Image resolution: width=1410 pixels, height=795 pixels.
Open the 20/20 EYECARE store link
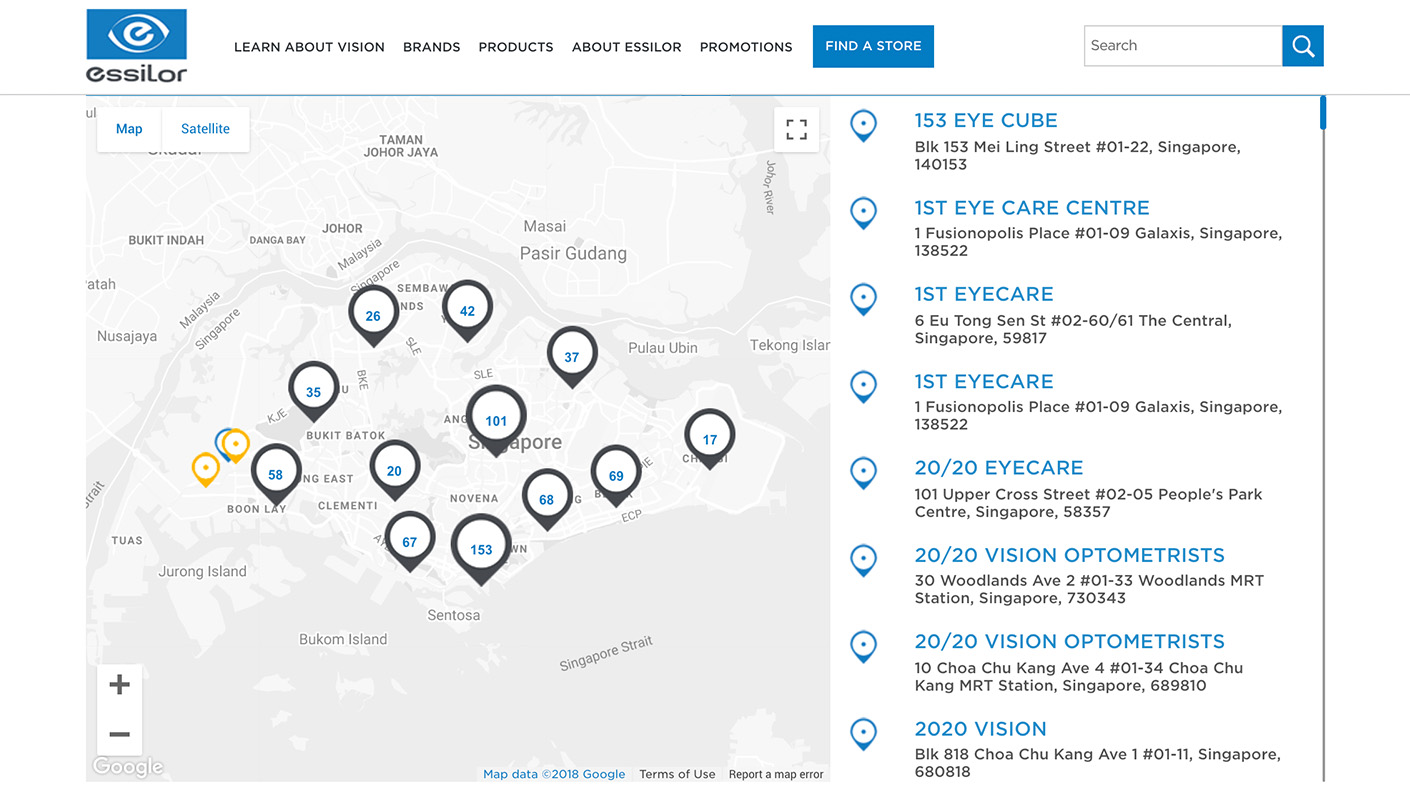tap(998, 468)
